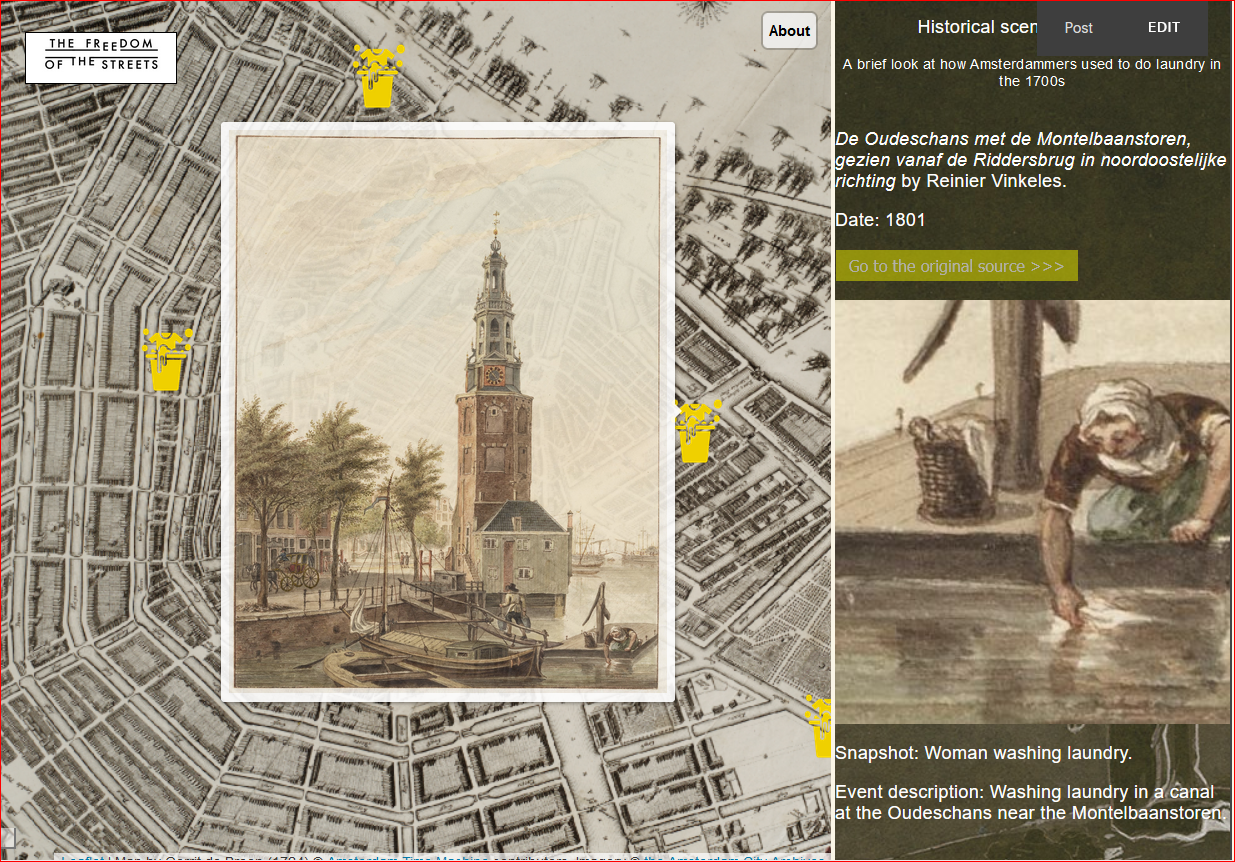Click the laundry bucket marker above the painting
Screen dimensions: 1235x862
click(x=378, y=76)
